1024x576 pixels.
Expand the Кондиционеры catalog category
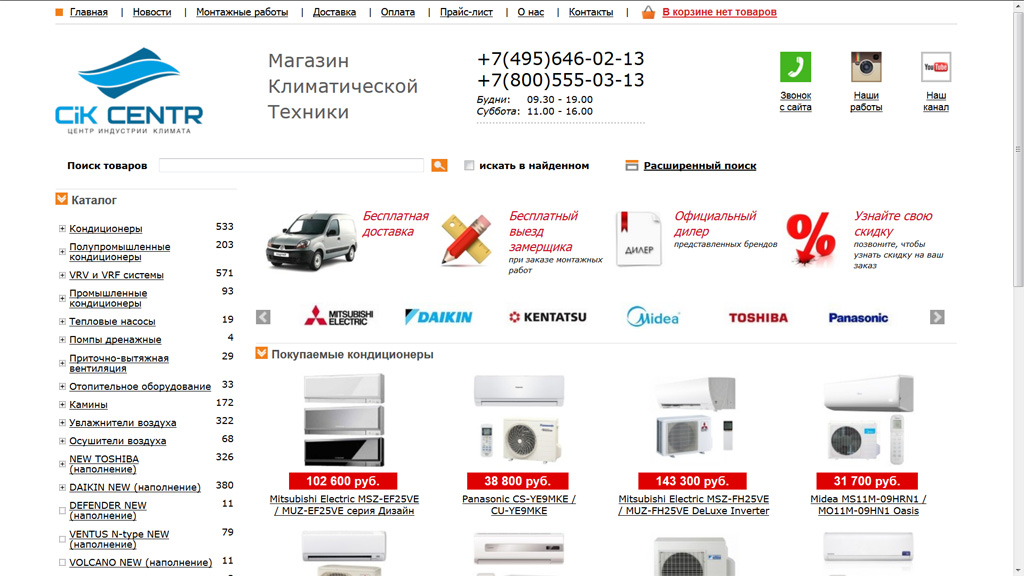coord(62,229)
